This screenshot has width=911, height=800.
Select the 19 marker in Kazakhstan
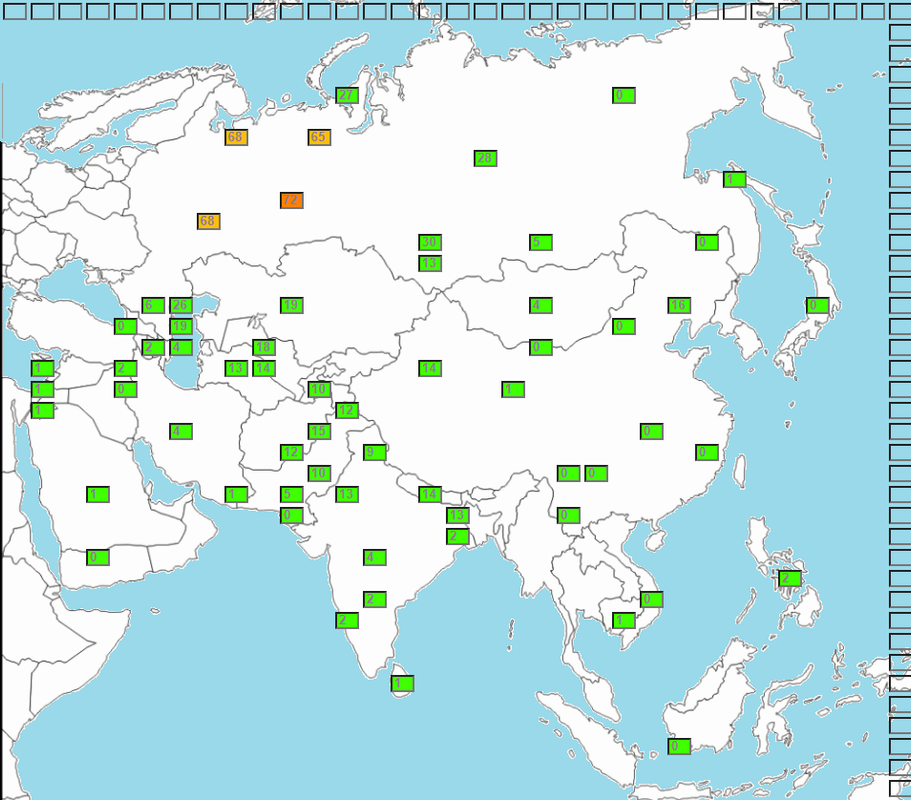[x=292, y=306]
